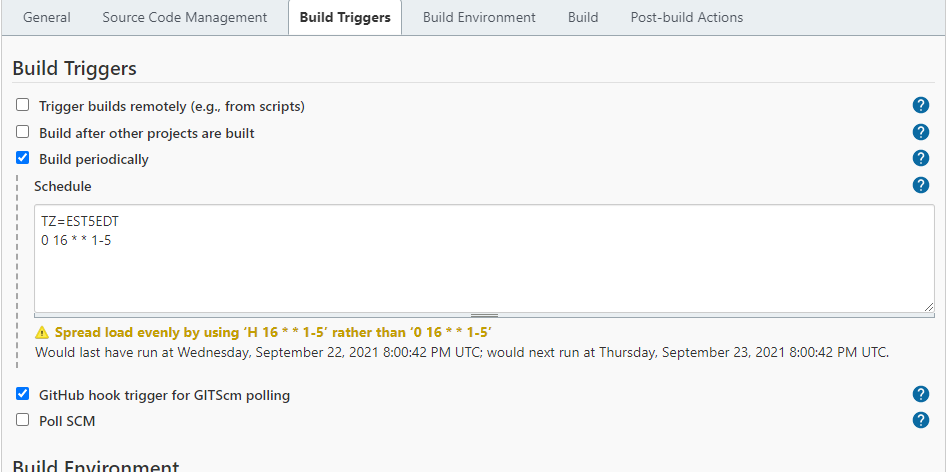Enable Trigger builds remotely checkbox
Viewport: 948px width, 472px height.
click(x=22, y=105)
